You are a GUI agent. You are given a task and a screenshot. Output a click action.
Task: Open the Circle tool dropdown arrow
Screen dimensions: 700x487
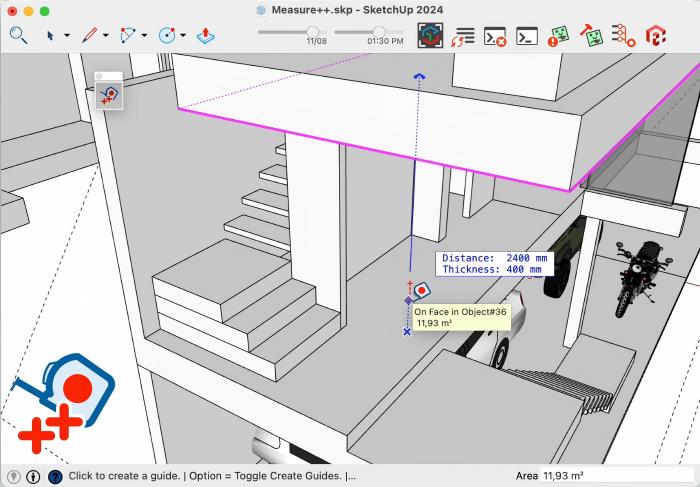tap(183, 35)
